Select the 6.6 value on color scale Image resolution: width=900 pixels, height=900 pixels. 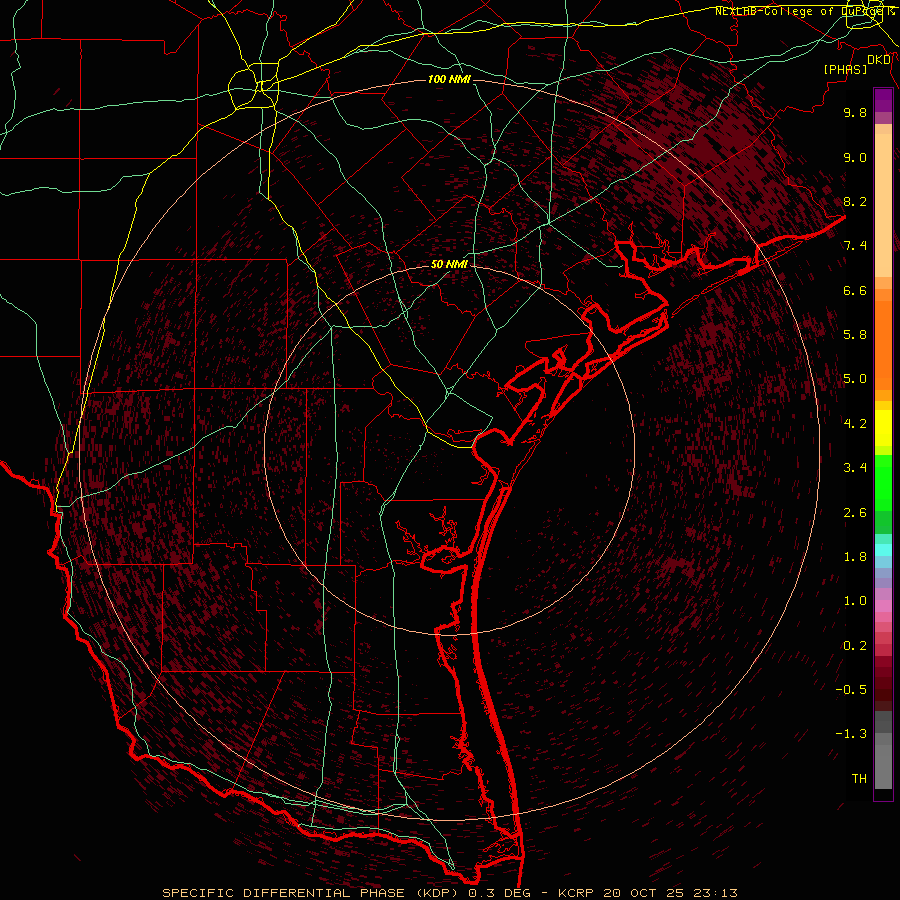(855, 290)
